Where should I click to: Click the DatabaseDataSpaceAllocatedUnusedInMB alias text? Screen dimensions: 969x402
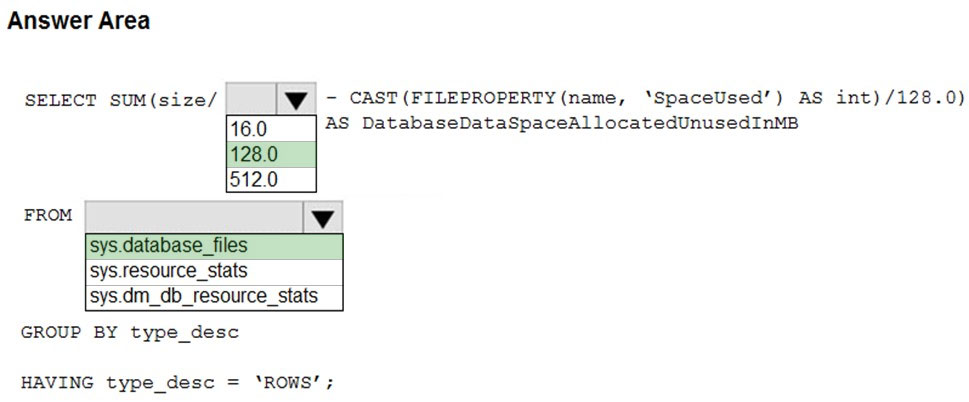(580, 124)
